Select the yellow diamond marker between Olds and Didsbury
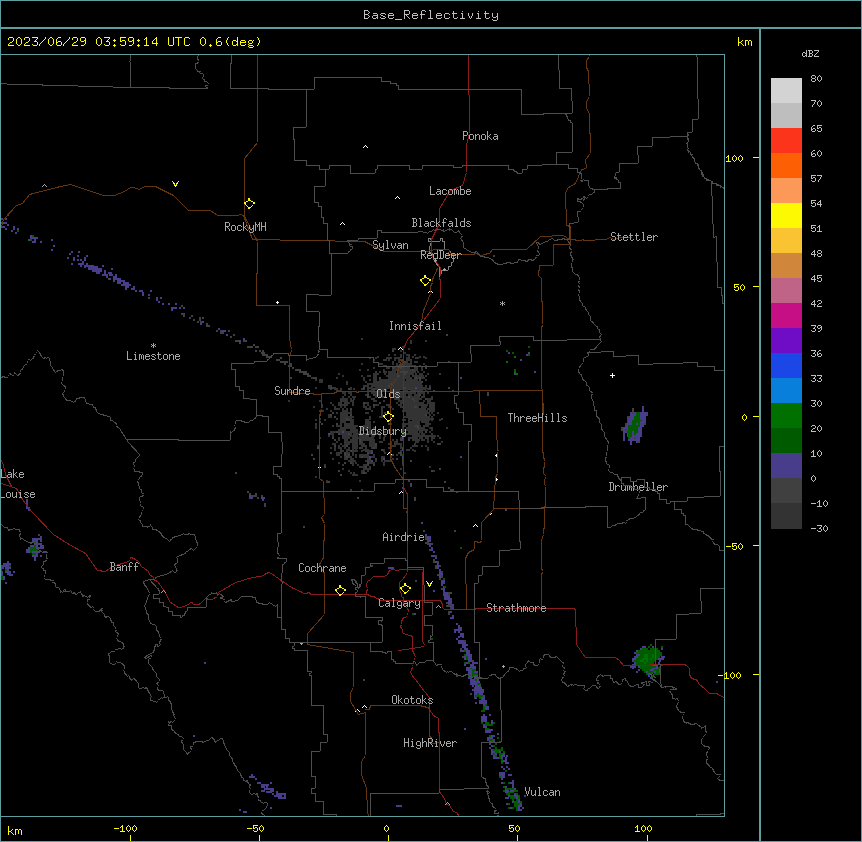The image size is (862, 842). (388, 417)
